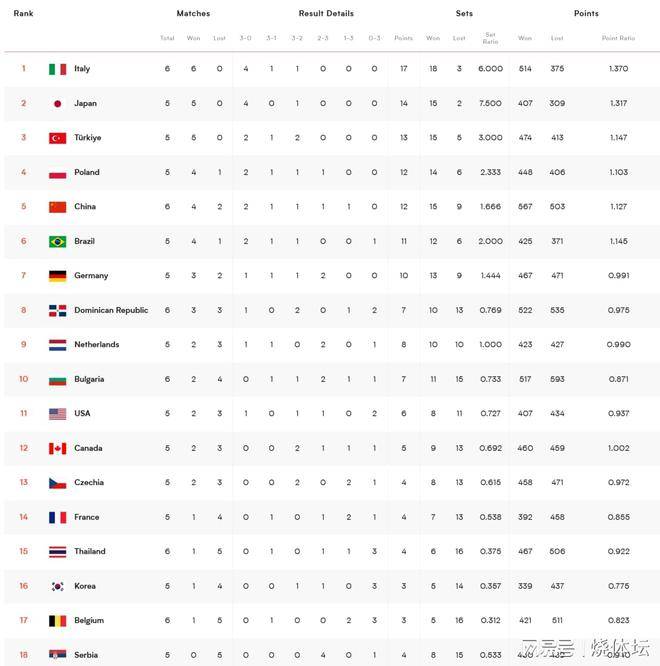This screenshot has width=660, height=666.
Task: Click the Italy flag icon
Action: (57, 69)
